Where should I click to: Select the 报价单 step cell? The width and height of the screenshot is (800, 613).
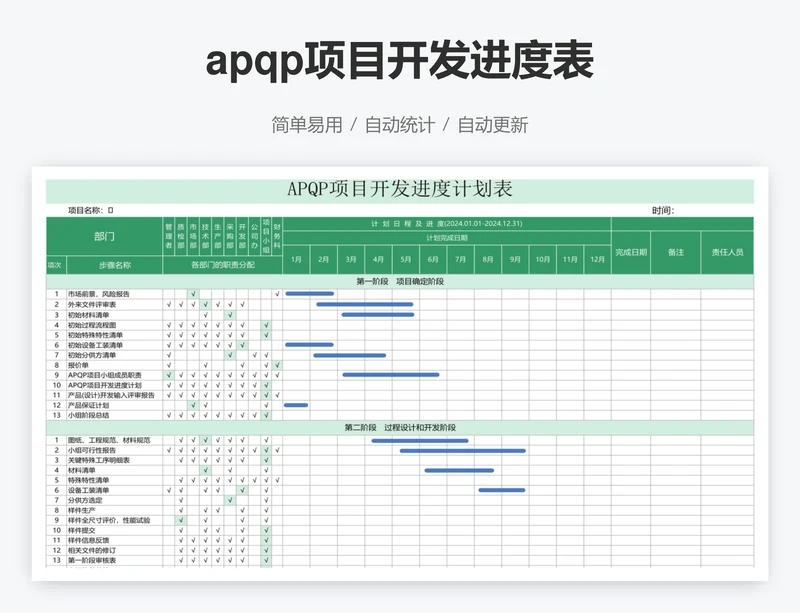[x=114, y=365]
